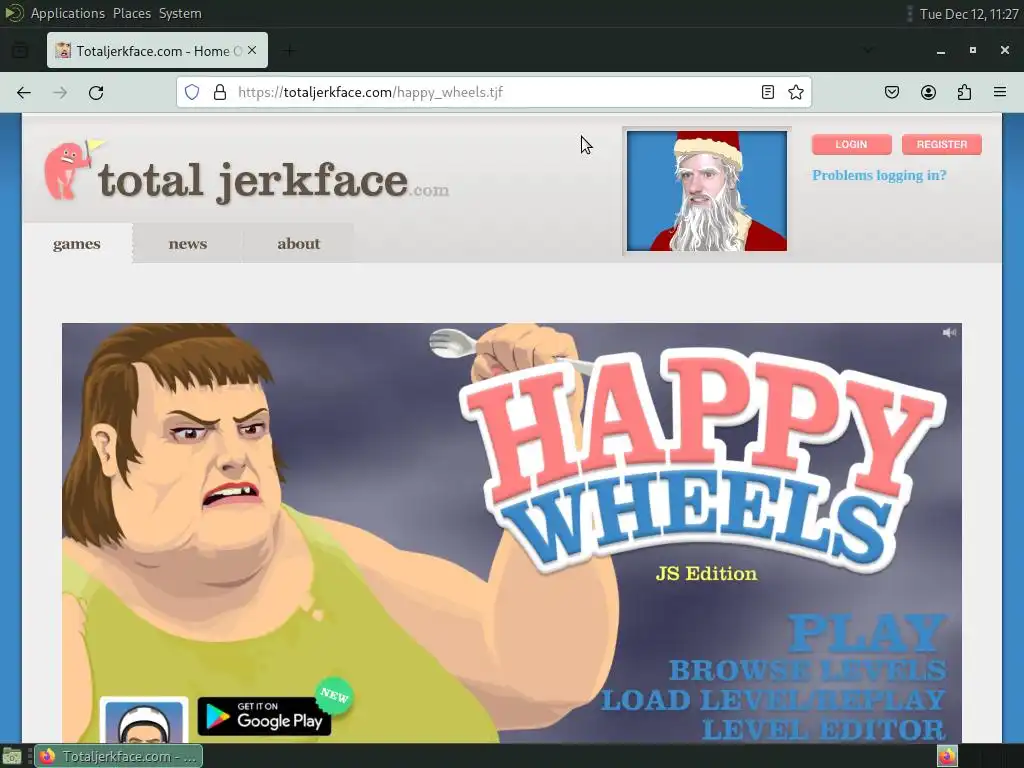1024x768 pixels.
Task: Open the Firefox View icon left of tabs
Action: (20, 50)
